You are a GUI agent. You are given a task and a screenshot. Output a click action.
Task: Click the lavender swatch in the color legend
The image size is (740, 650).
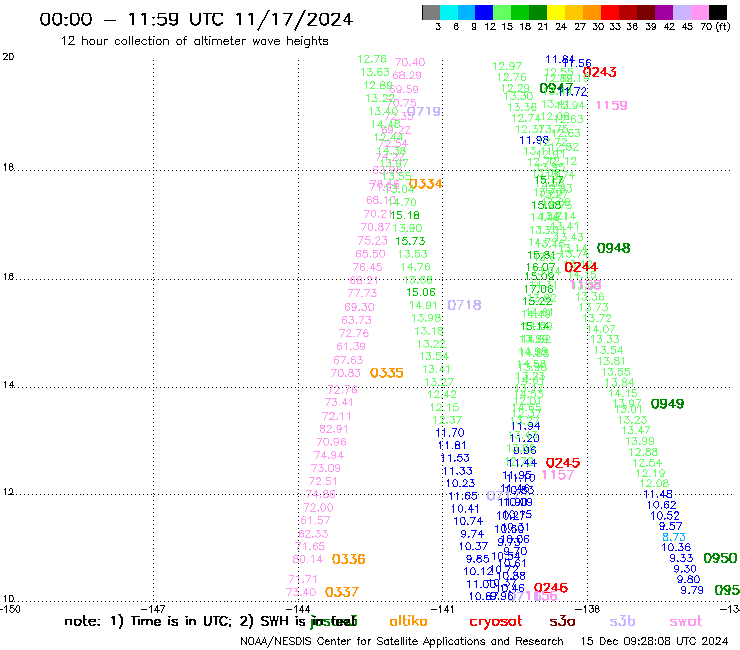click(x=681, y=12)
